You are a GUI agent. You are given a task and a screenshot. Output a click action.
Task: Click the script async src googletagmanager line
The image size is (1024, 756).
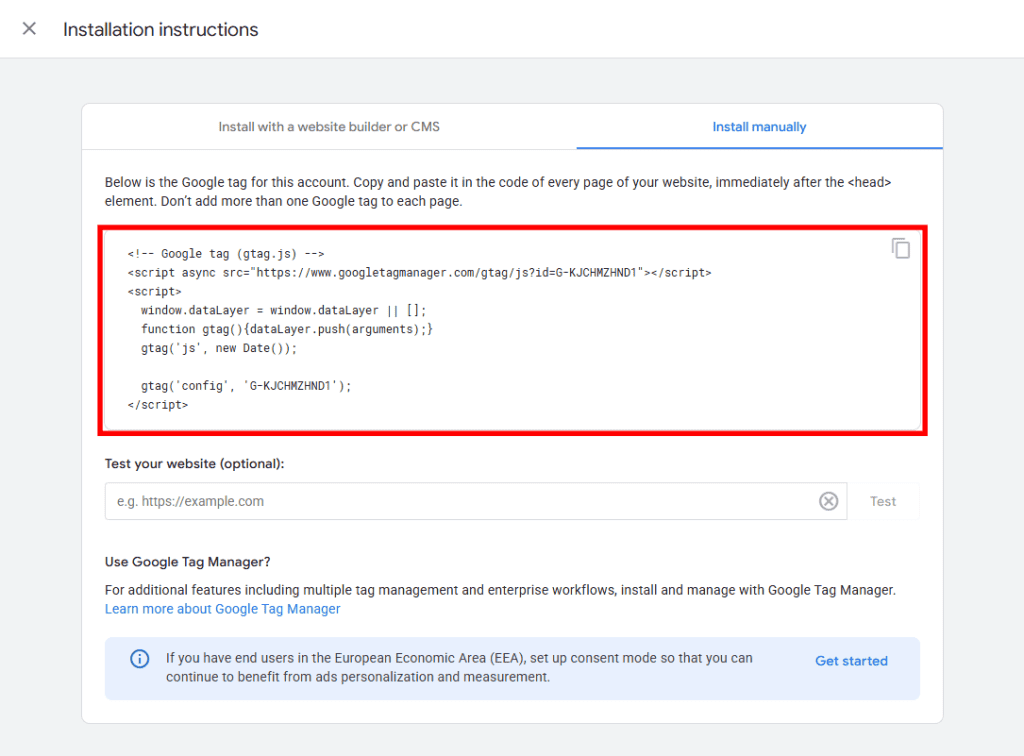pos(419,272)
